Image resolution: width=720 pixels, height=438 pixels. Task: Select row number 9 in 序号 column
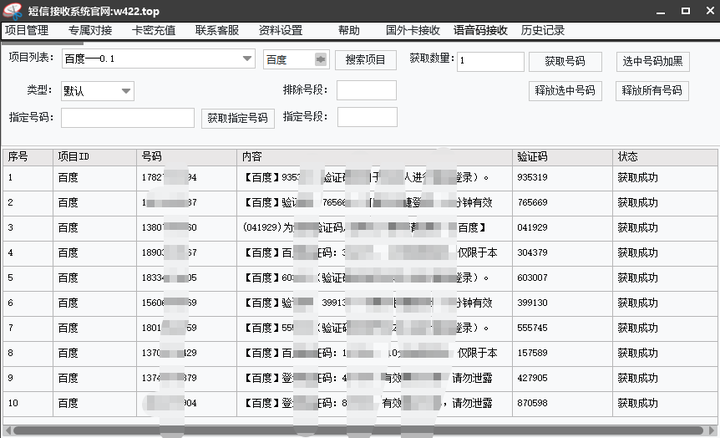[x=11, y=378]
